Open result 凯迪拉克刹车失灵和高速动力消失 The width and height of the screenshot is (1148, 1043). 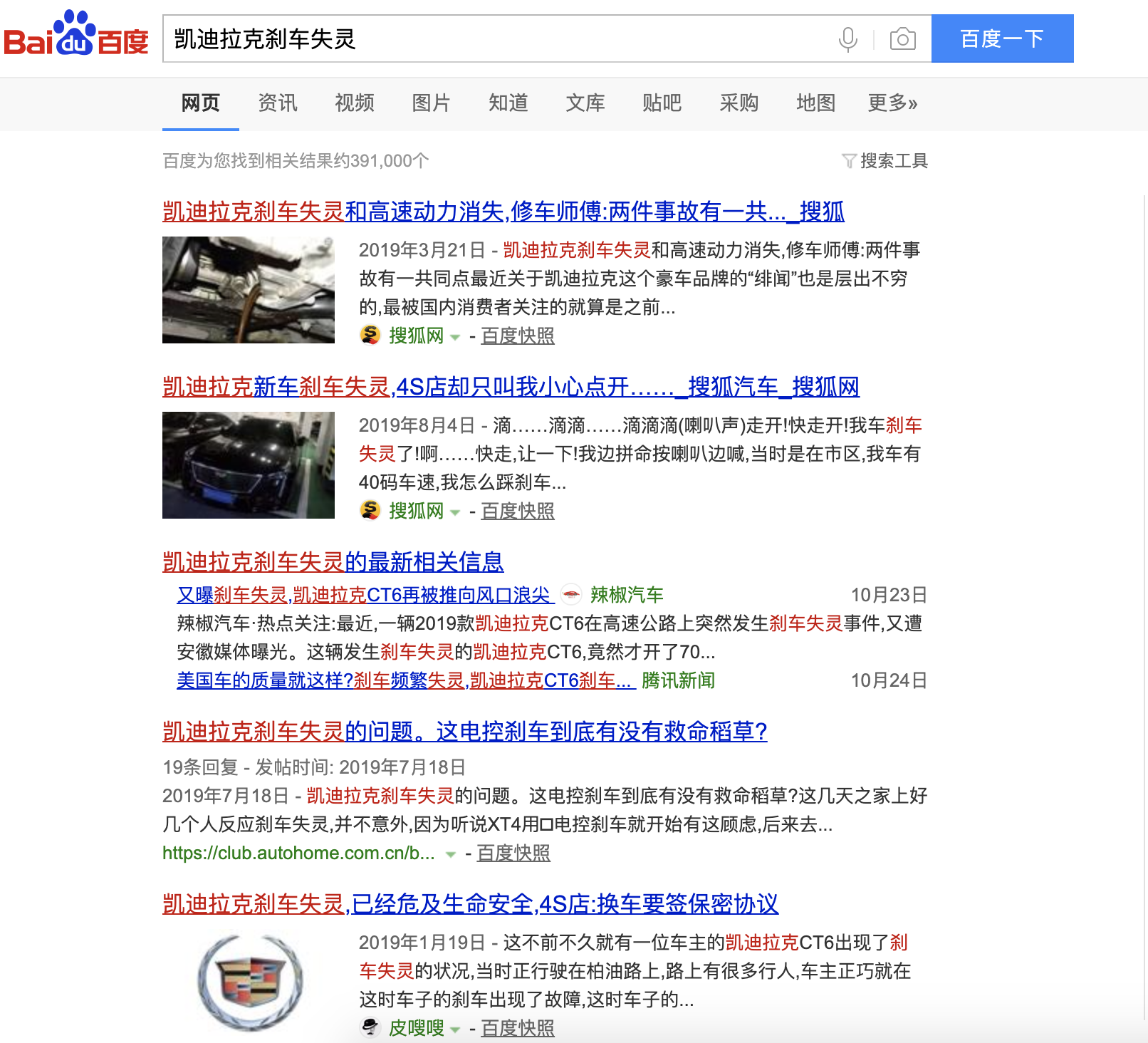[x=503, y=212]
